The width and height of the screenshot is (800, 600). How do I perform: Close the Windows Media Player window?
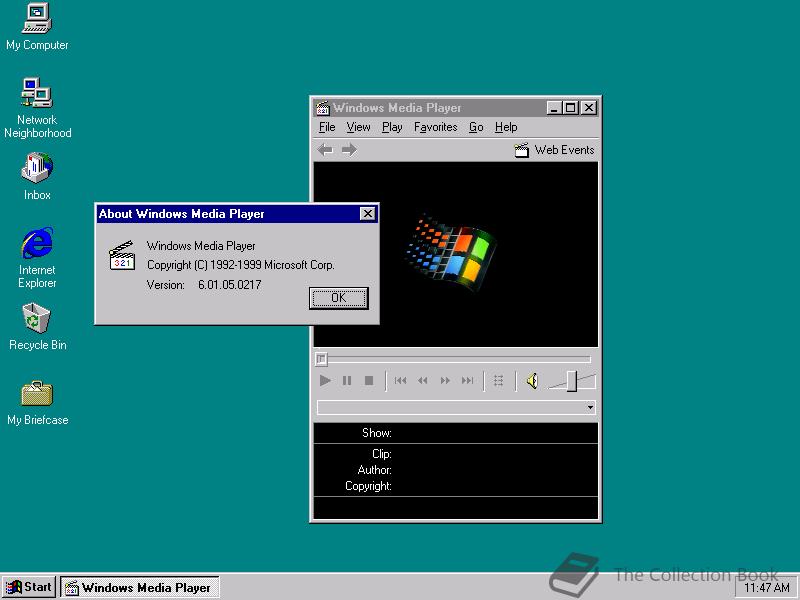pos(589,108)
